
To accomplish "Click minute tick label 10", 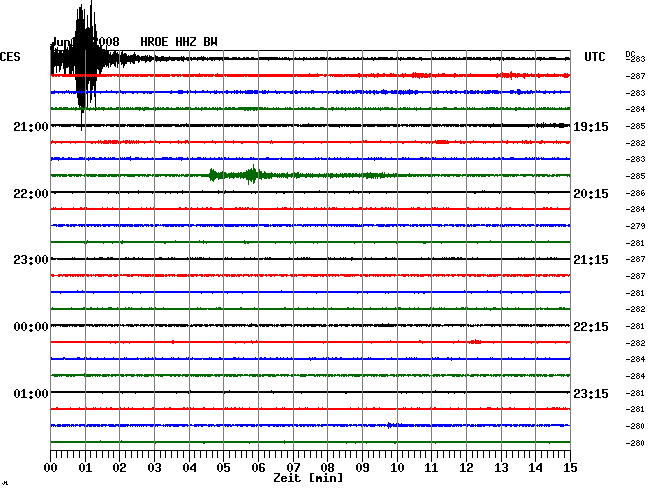I will 397,468.
